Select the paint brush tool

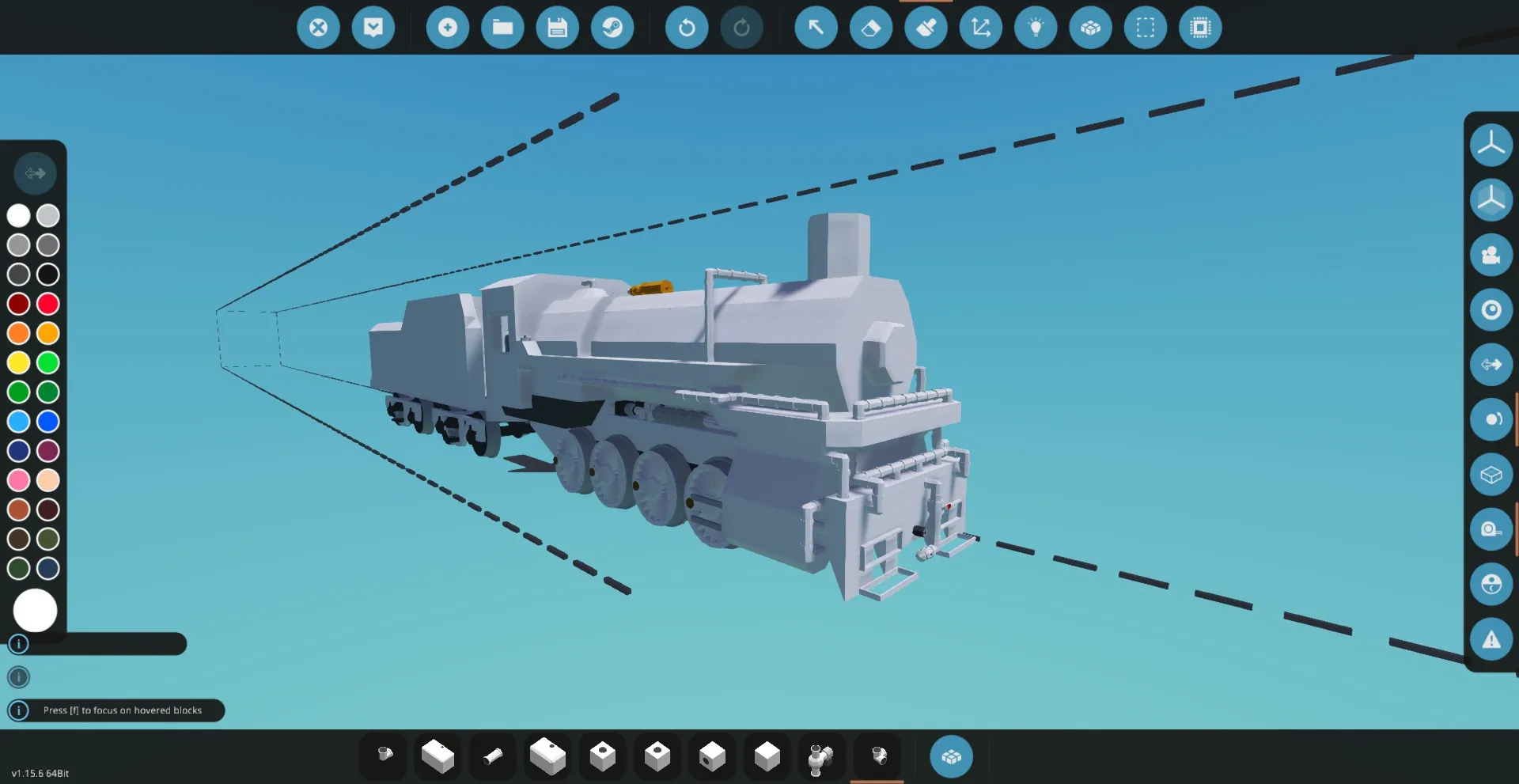click(x=926, y=28)
